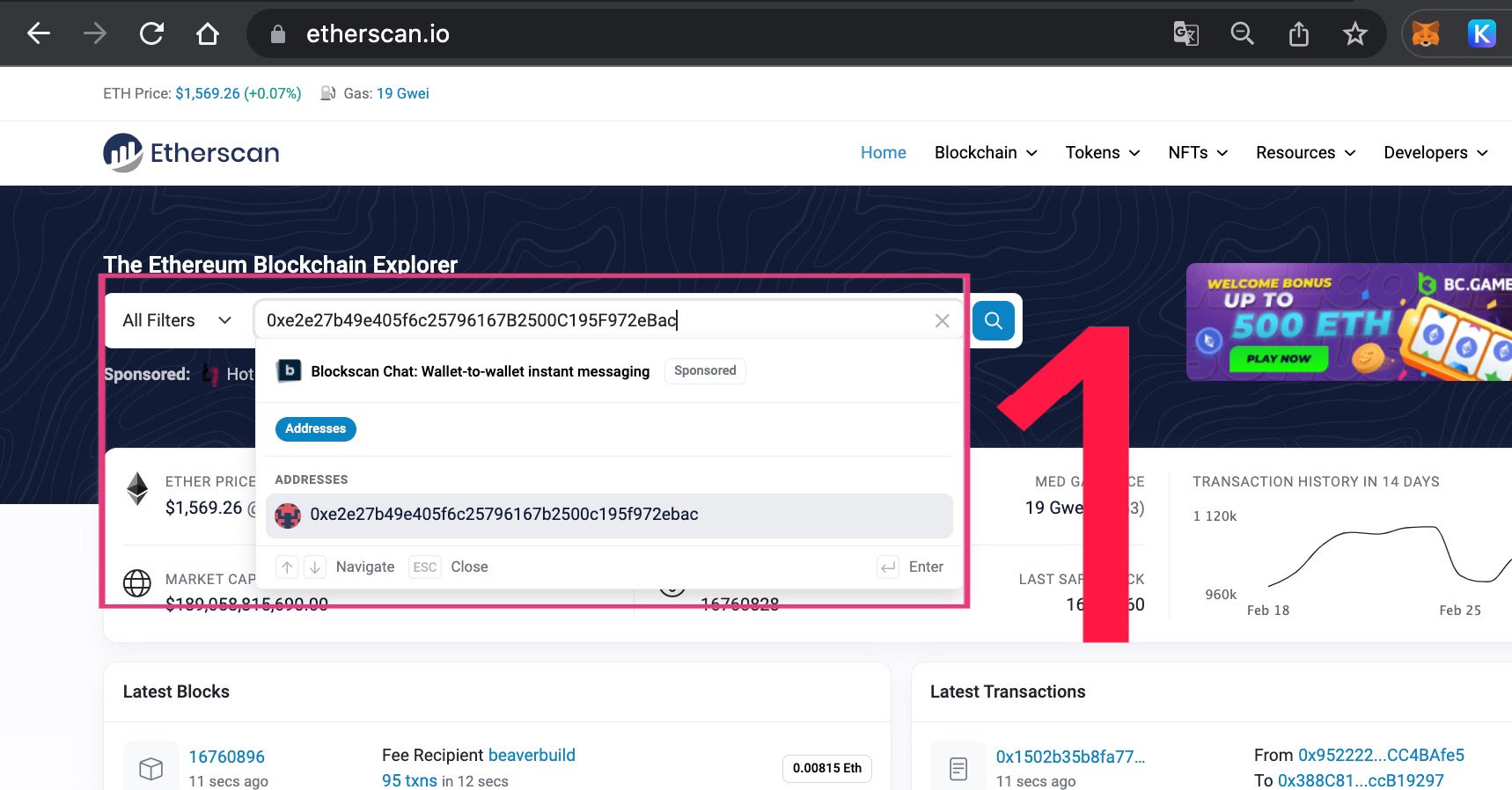Click the zoom-out magnifier icon in toolbar
Image resolution: width=1512 pixels, height=790 pixels.
(x=1242, y=33)
